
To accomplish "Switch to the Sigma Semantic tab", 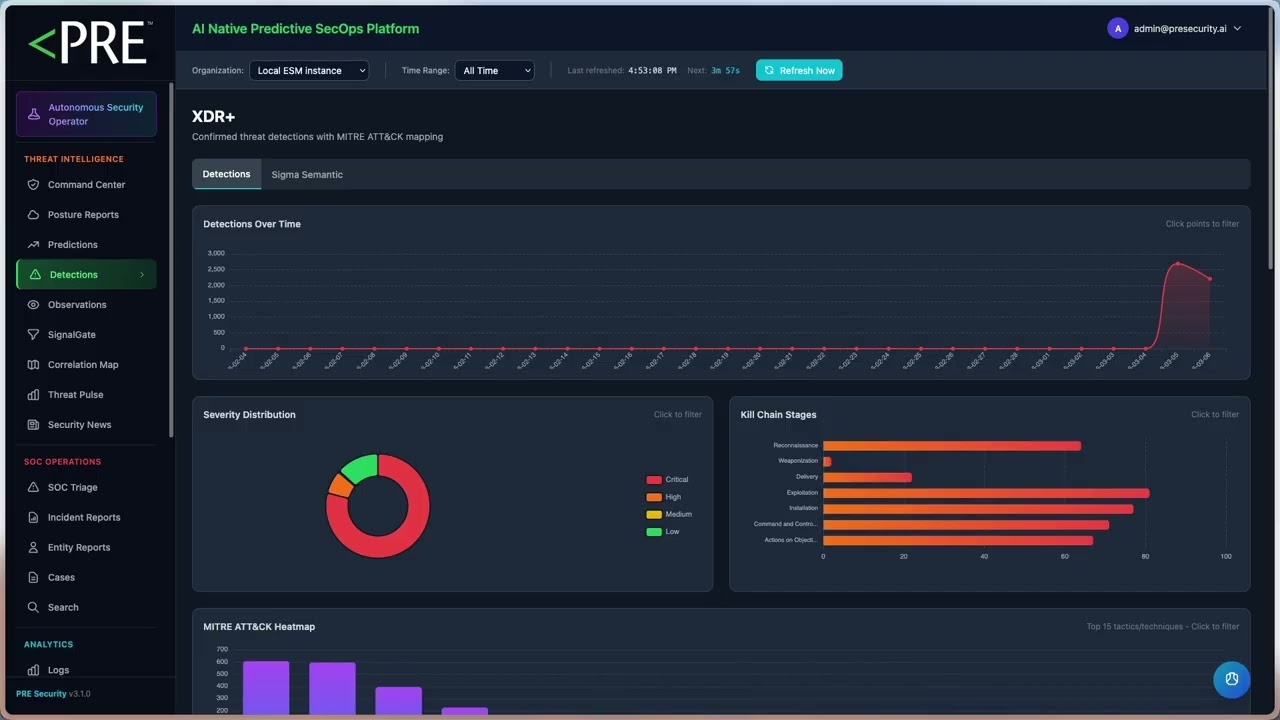I will click(307, 174).
